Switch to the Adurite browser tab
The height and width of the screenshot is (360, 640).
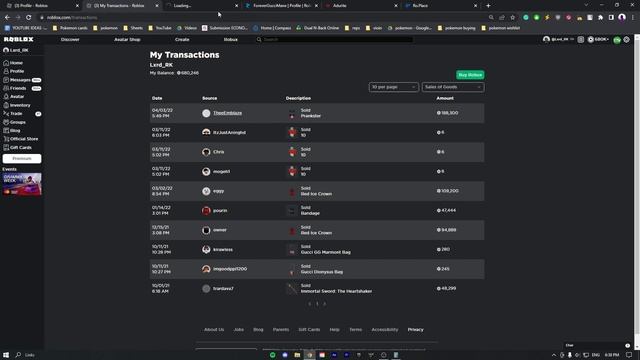pyautogui.click(x=361, y=6)
